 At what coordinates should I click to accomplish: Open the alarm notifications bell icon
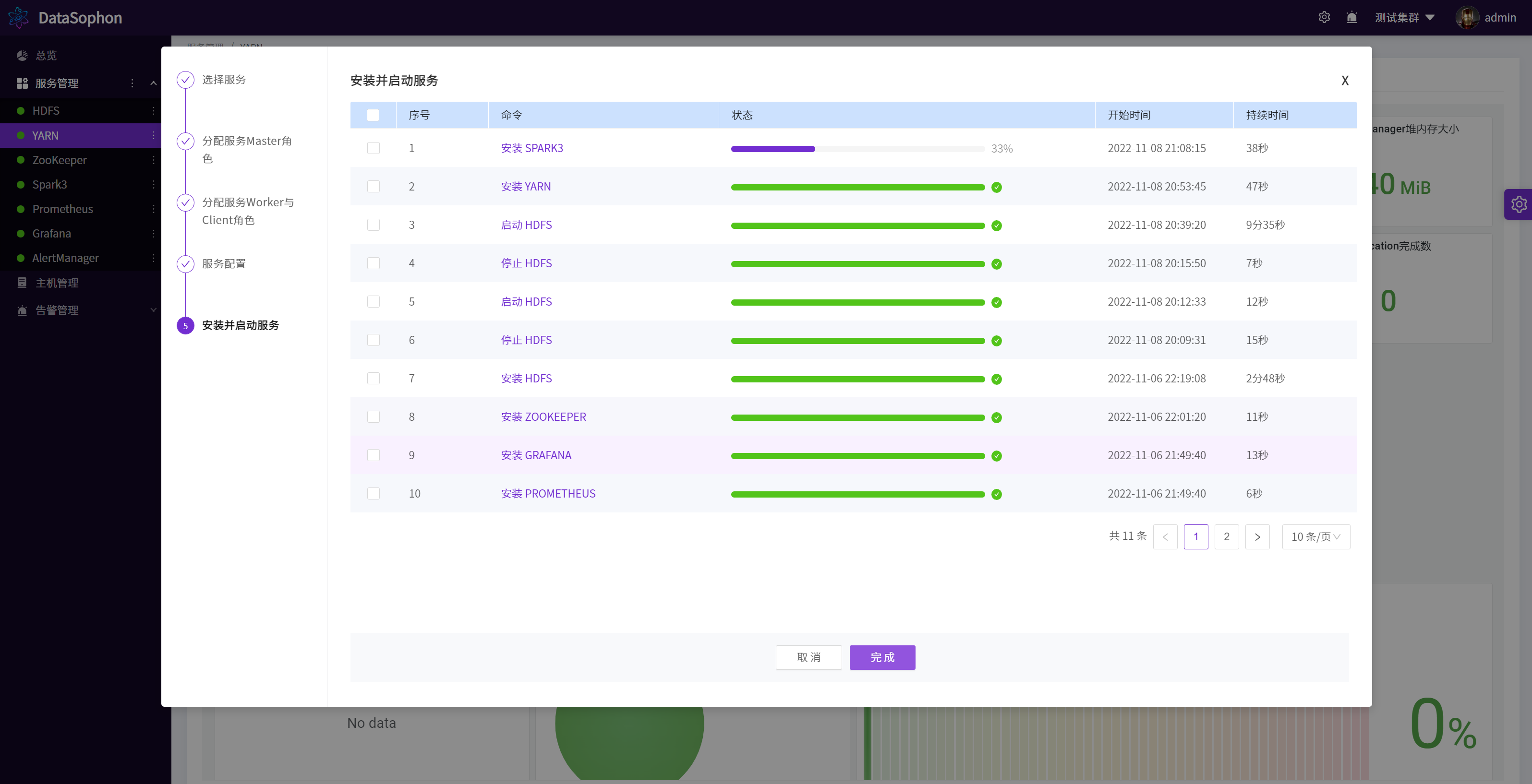coord(1352,17)
